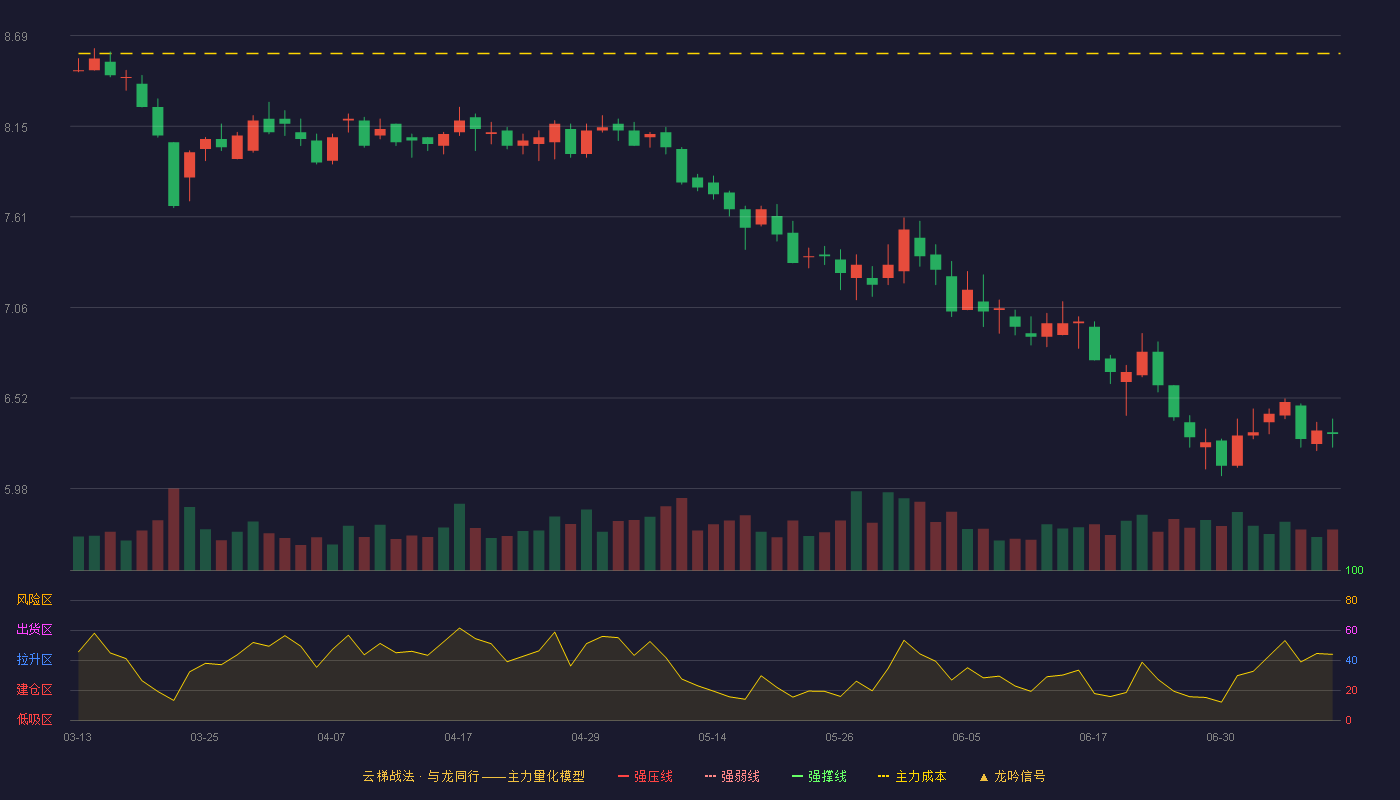The width and height of the screenshot is (1400, 800).
Task: Toggle the 强压线 legend item
Action: pos(645,776)
